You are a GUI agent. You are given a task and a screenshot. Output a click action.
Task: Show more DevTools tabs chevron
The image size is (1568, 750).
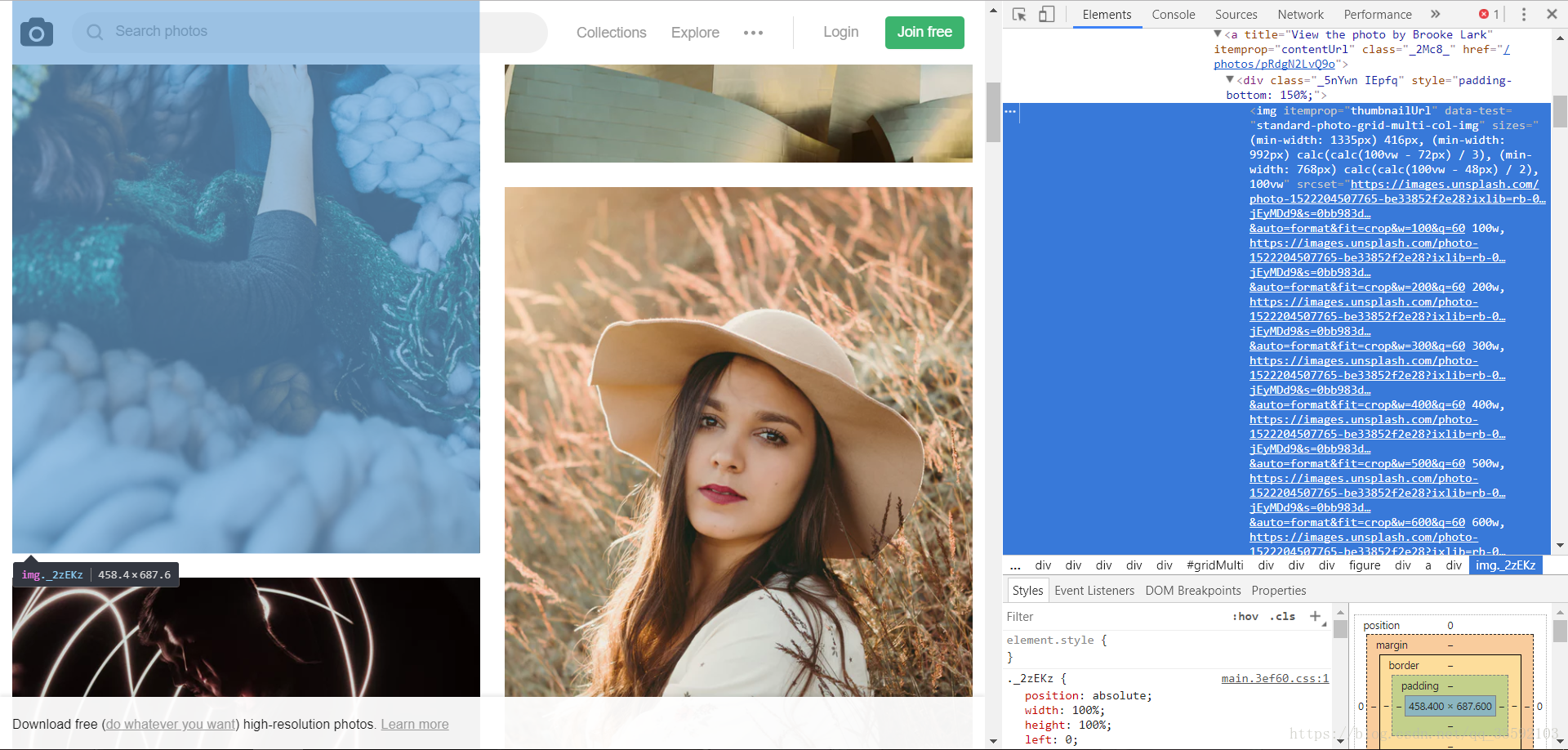(1436, 14)
